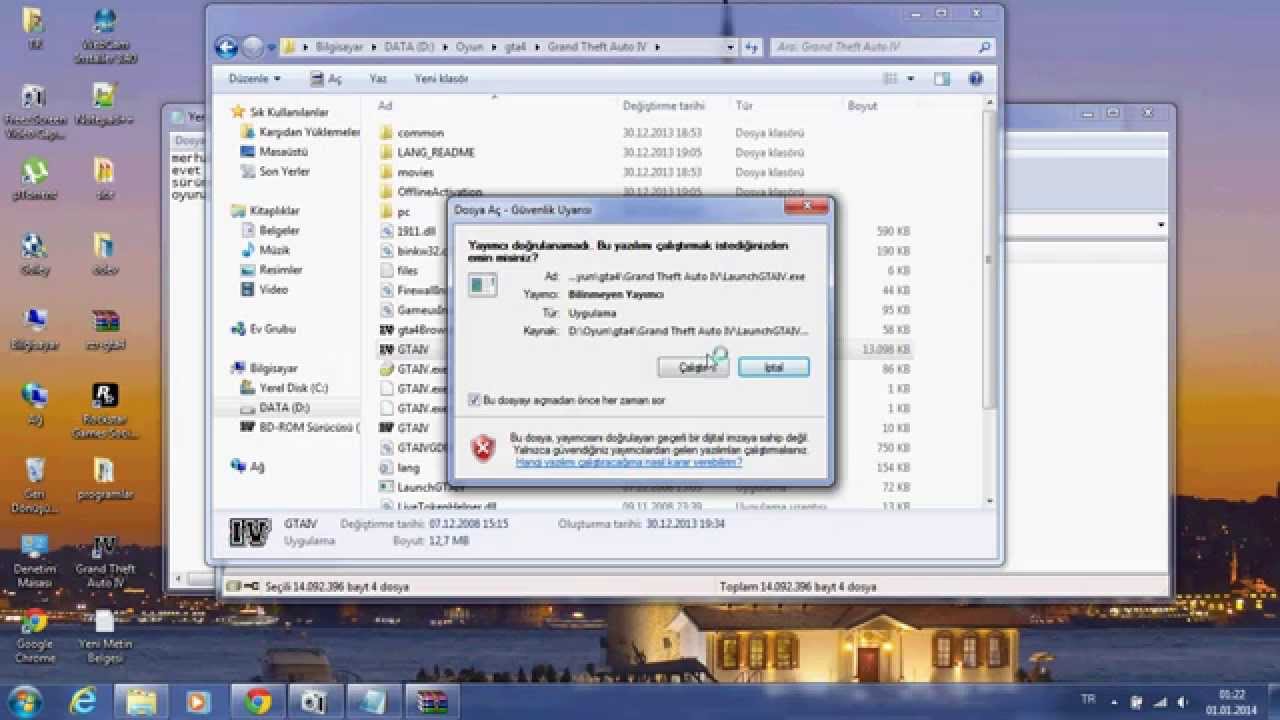Sort by the Değiştirme tarihi column
This screenshot has width=1280, height=720.
664,105
